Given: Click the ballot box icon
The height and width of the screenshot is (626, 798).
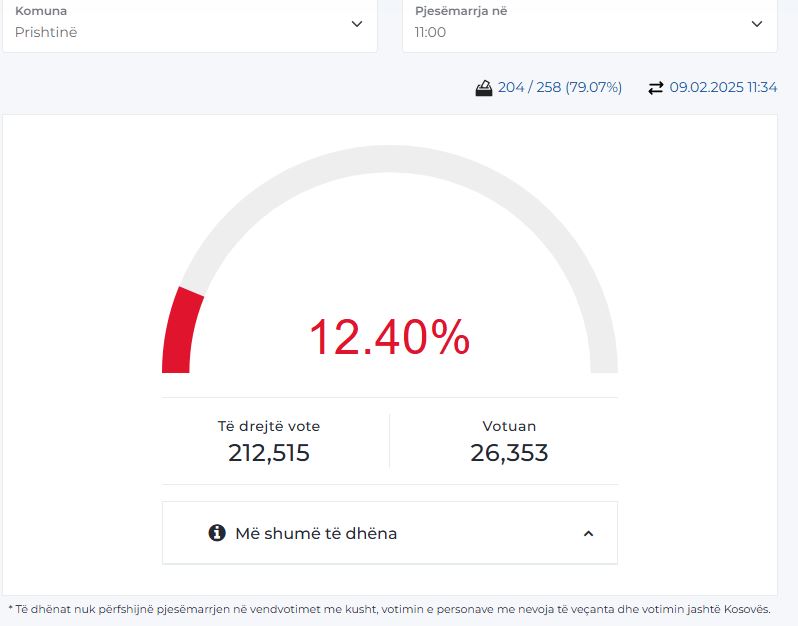Looking at the screenshot, I should [484, 88].
